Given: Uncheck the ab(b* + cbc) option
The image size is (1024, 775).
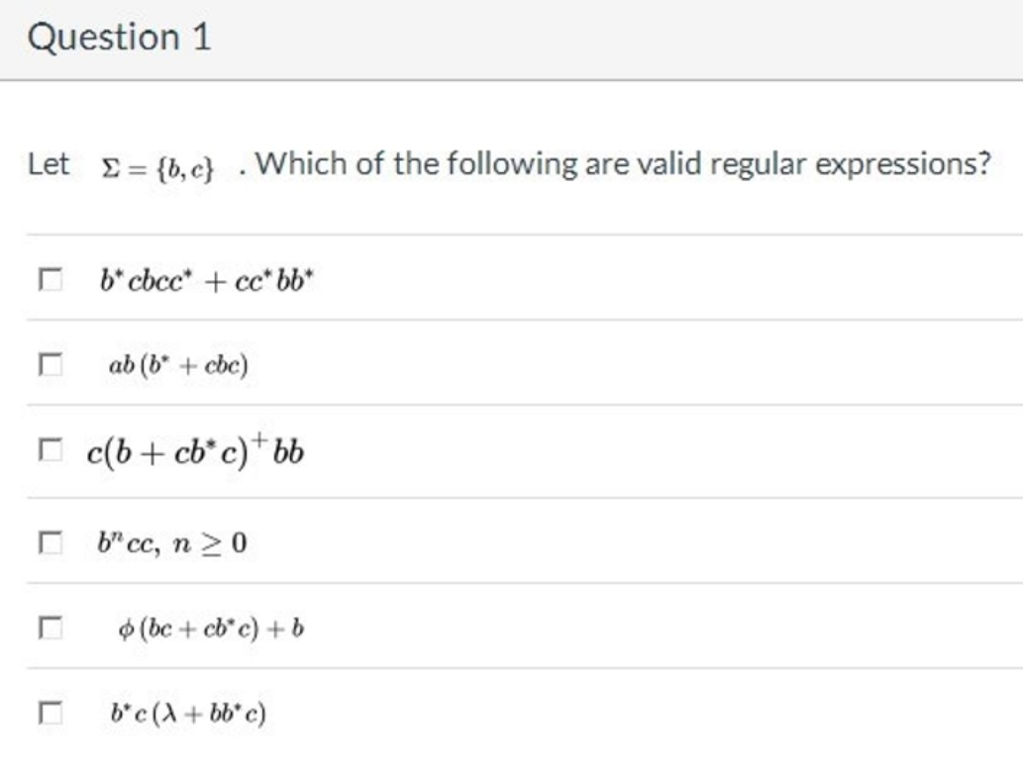Looking at the screenshot, I should tap(50, 362).
